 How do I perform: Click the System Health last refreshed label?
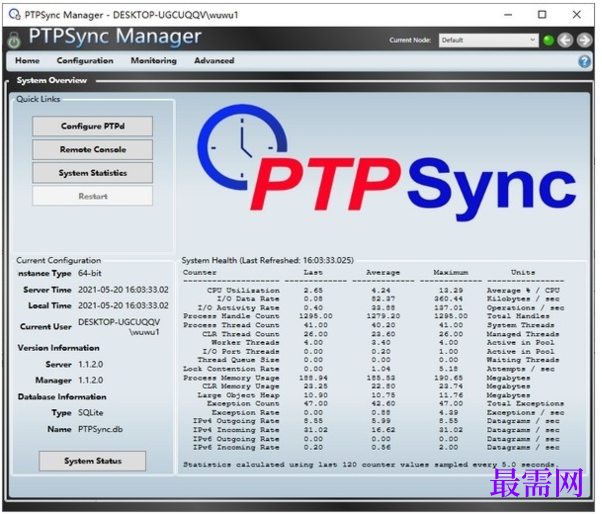point(268,261)
